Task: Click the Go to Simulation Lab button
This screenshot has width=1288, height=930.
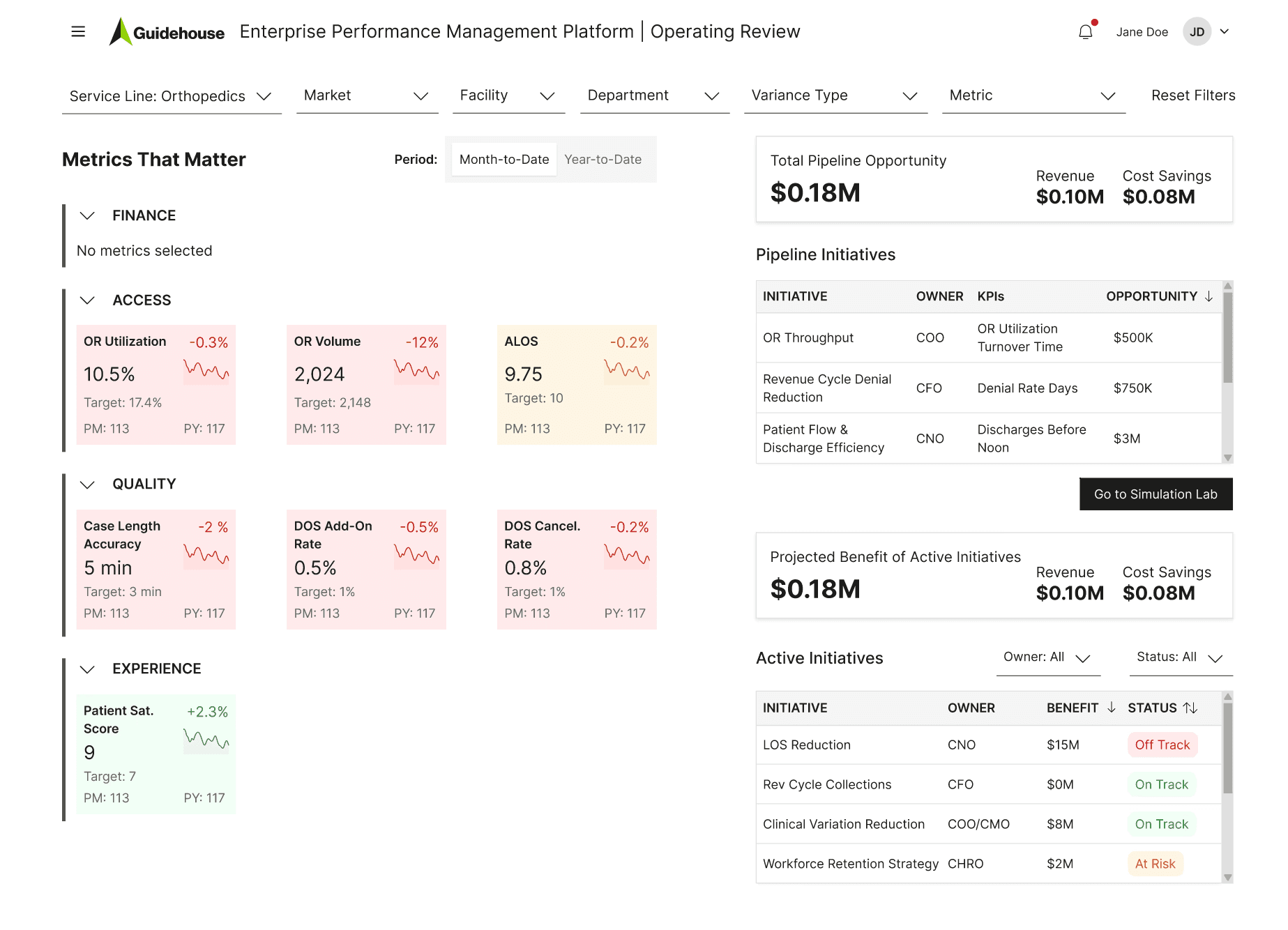Action: pos(1155,494)
